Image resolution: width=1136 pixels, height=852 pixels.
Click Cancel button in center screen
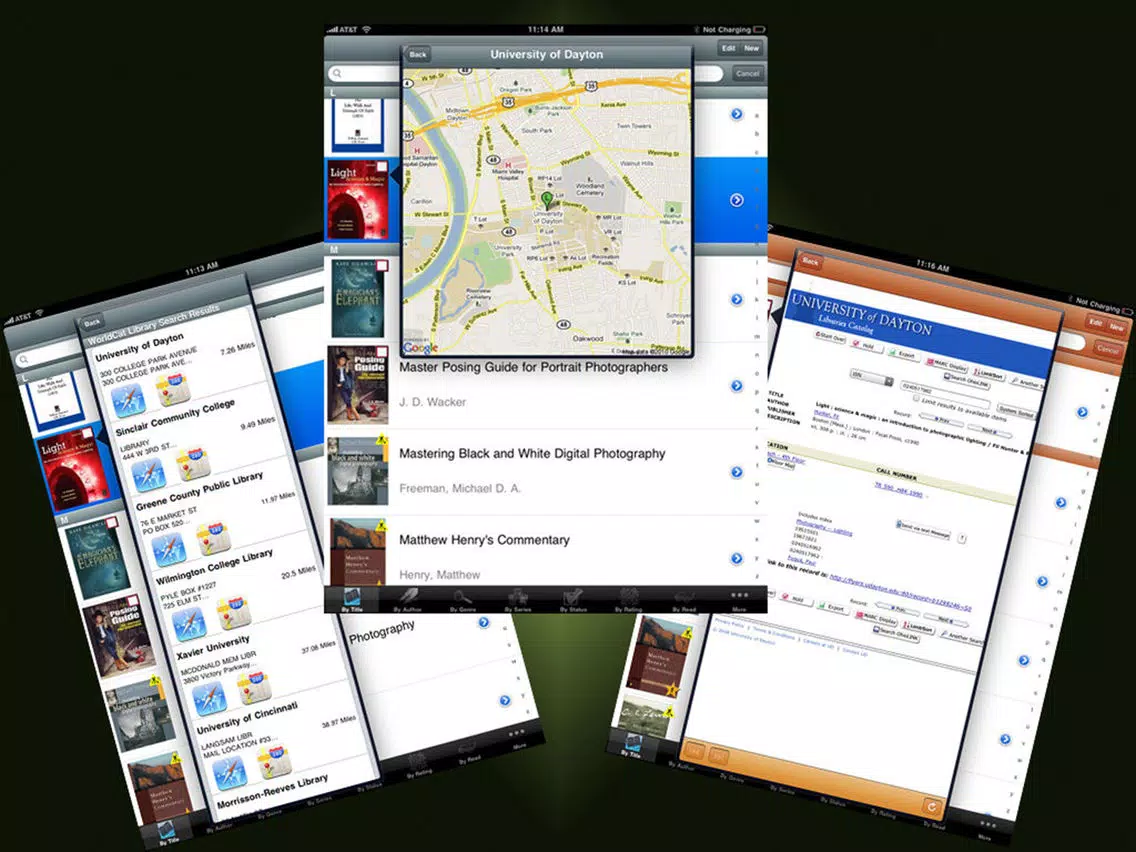point(747,73)
